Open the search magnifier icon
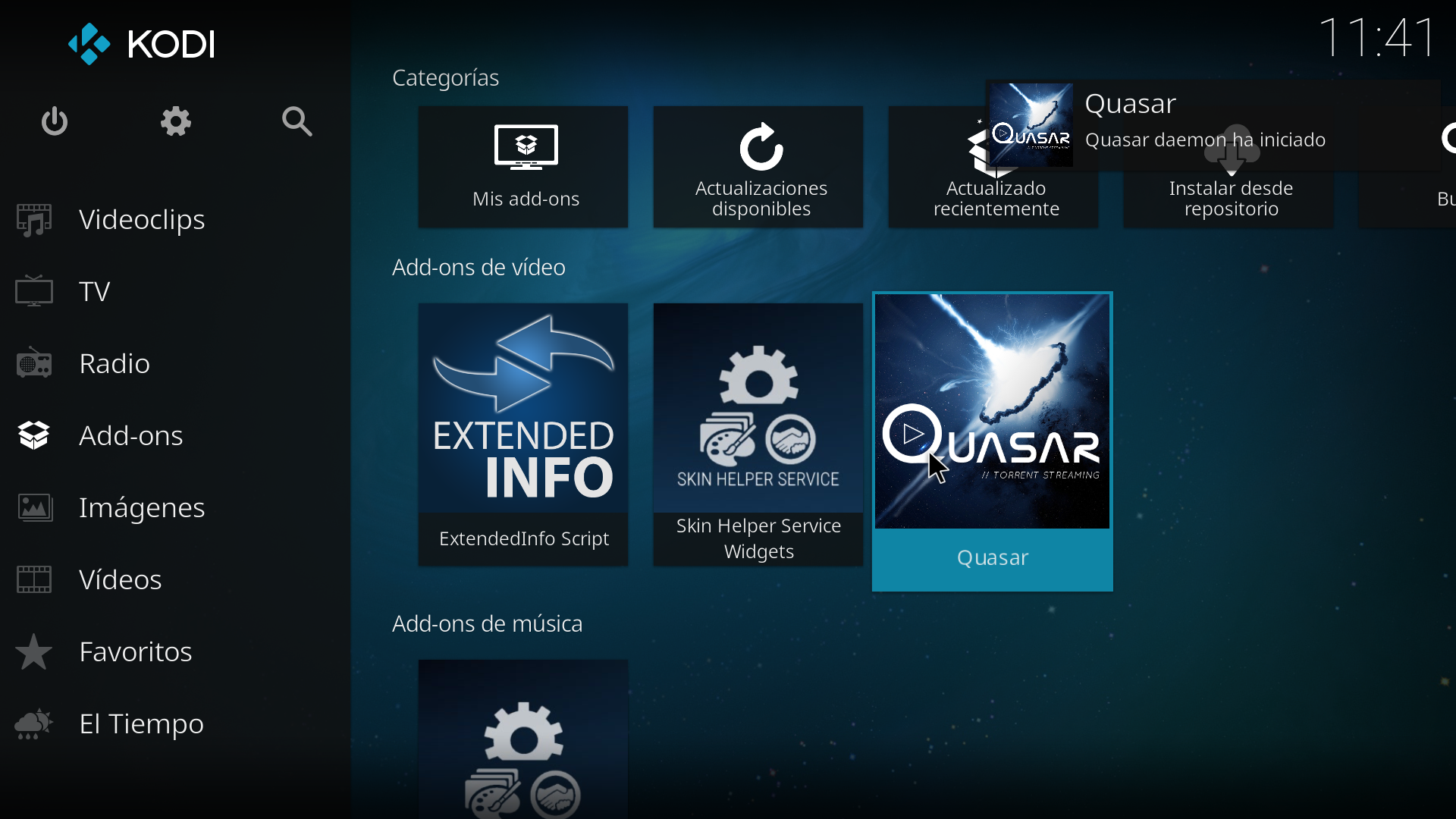This screenshot has width=1456, height=819. (x=297, y=121)
